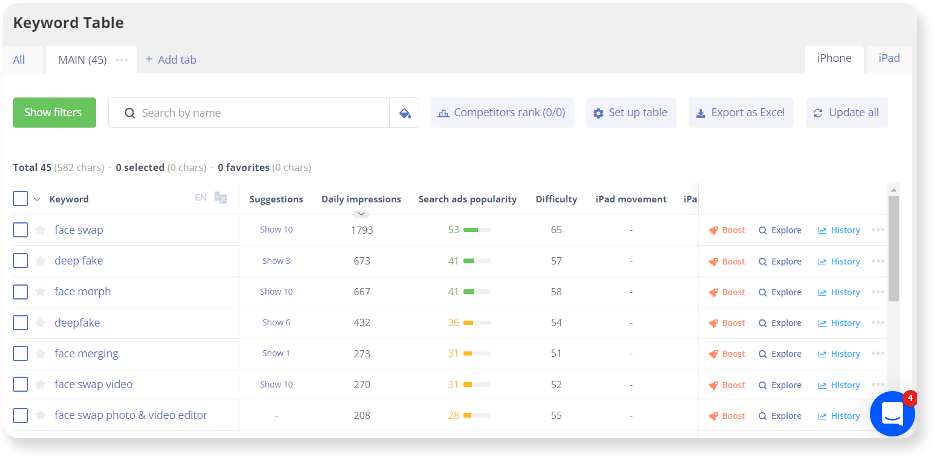The height and width of the screenshot is (456, 935).
Task: Click Update all button
Action: click(x=847, y=113)
